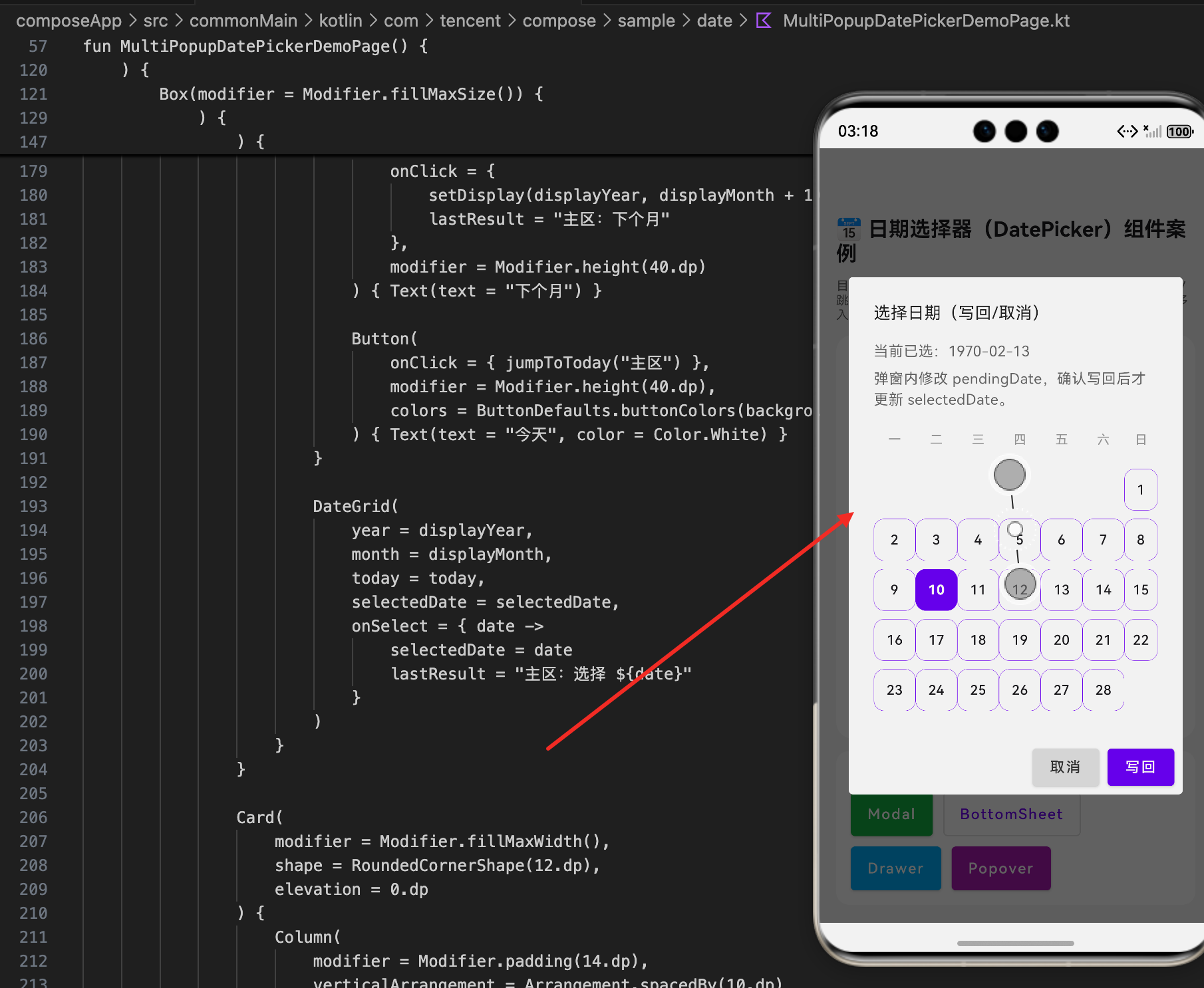
Task: Open tencent breadcrumb segment
Action: (470, 21)
